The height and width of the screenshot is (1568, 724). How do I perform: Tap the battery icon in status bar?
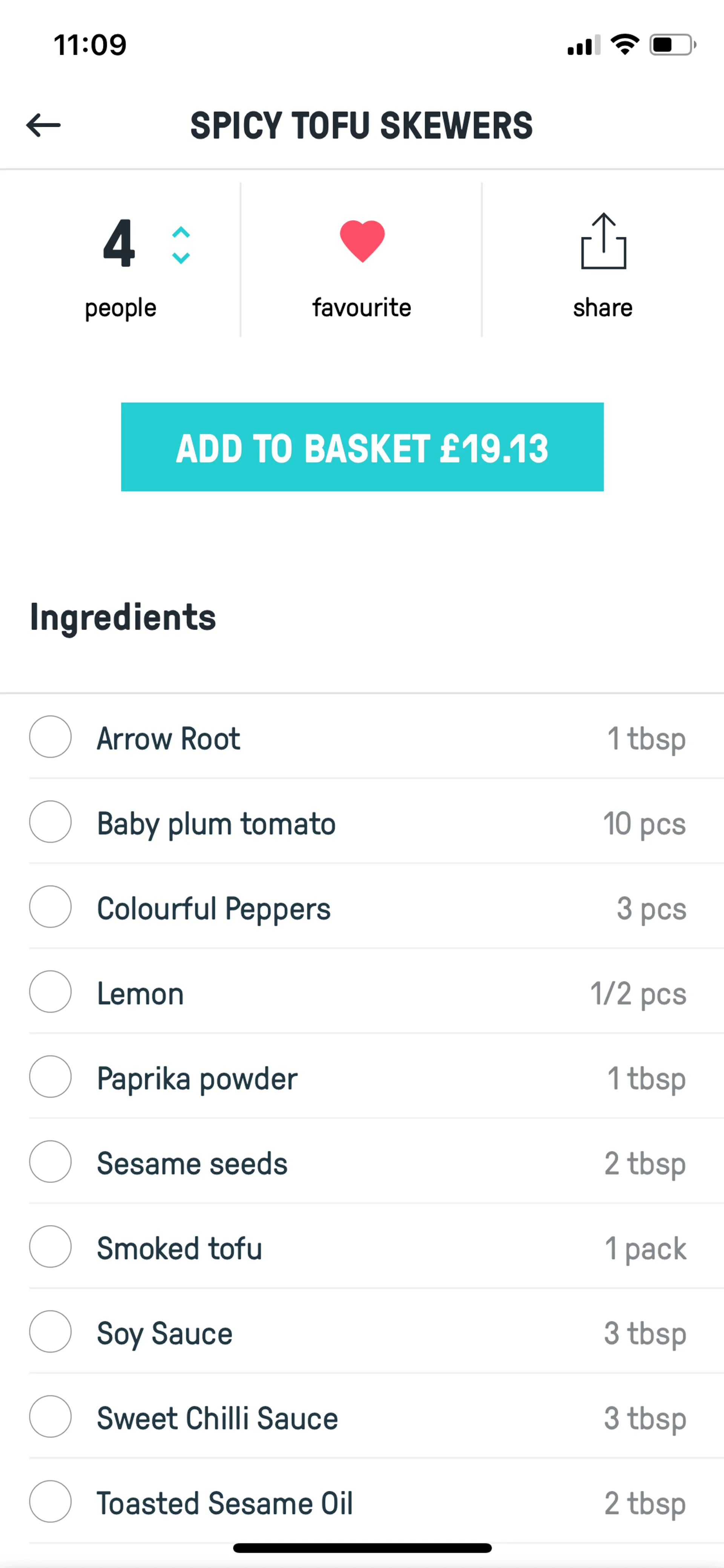[672, 45]
